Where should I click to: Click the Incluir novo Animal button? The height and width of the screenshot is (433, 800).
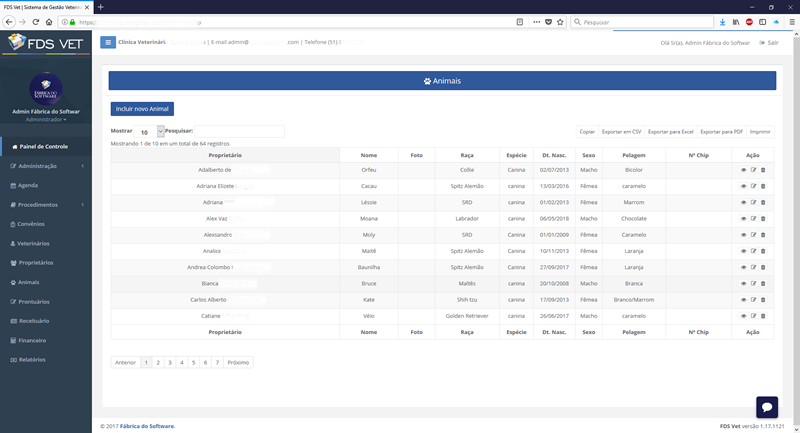pyautogui.click(x=142, y=108)
